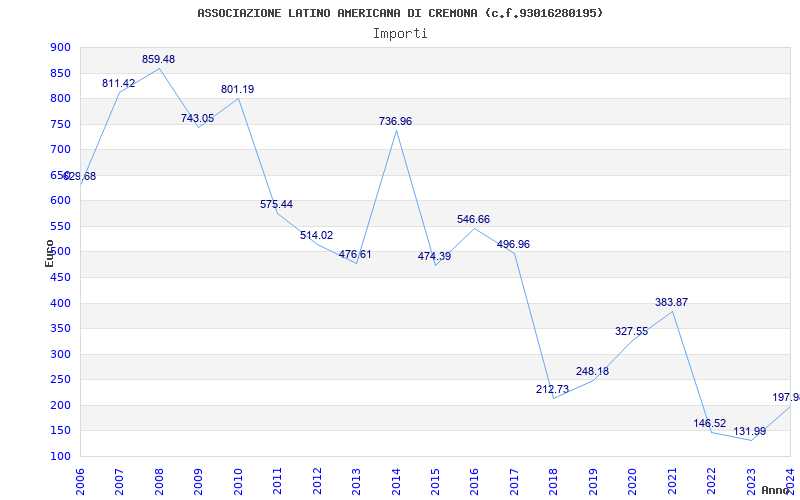Click the 900 Euro axis tick label
Viewport: 800px width, 500px height.
pyautogui.click(x=60, y=47)
